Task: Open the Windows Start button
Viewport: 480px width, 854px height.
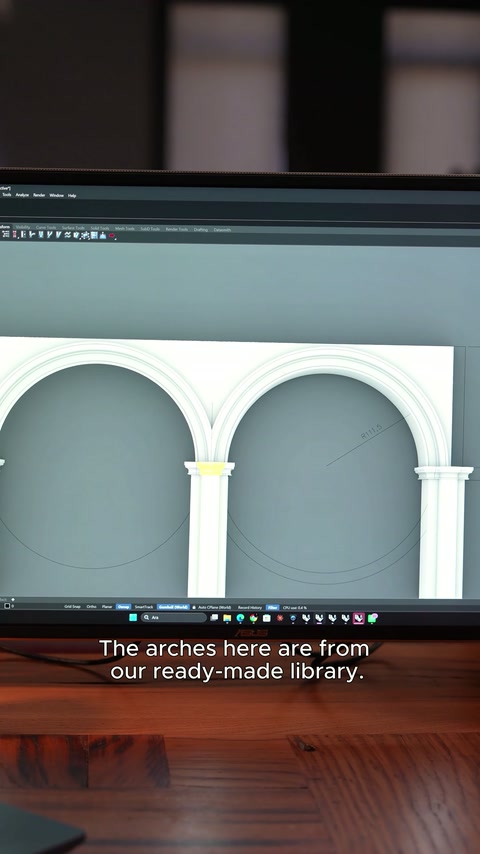Action: pyautogui.click(x=133, y=618)
